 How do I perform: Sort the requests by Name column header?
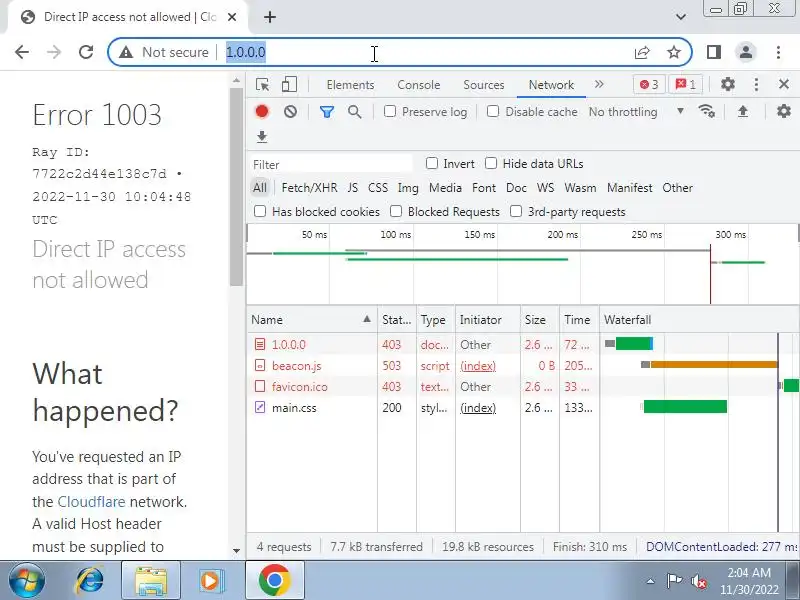(x=312, y=320)
